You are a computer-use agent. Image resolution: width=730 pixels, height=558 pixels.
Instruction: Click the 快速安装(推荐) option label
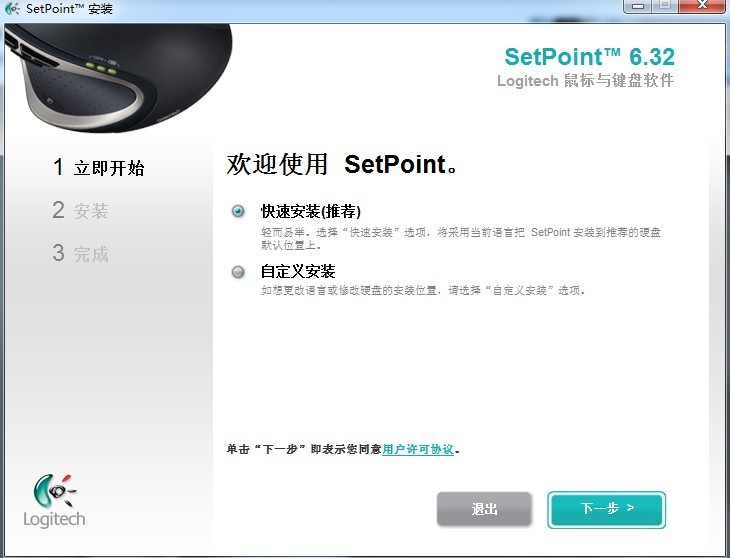(310, 212)
